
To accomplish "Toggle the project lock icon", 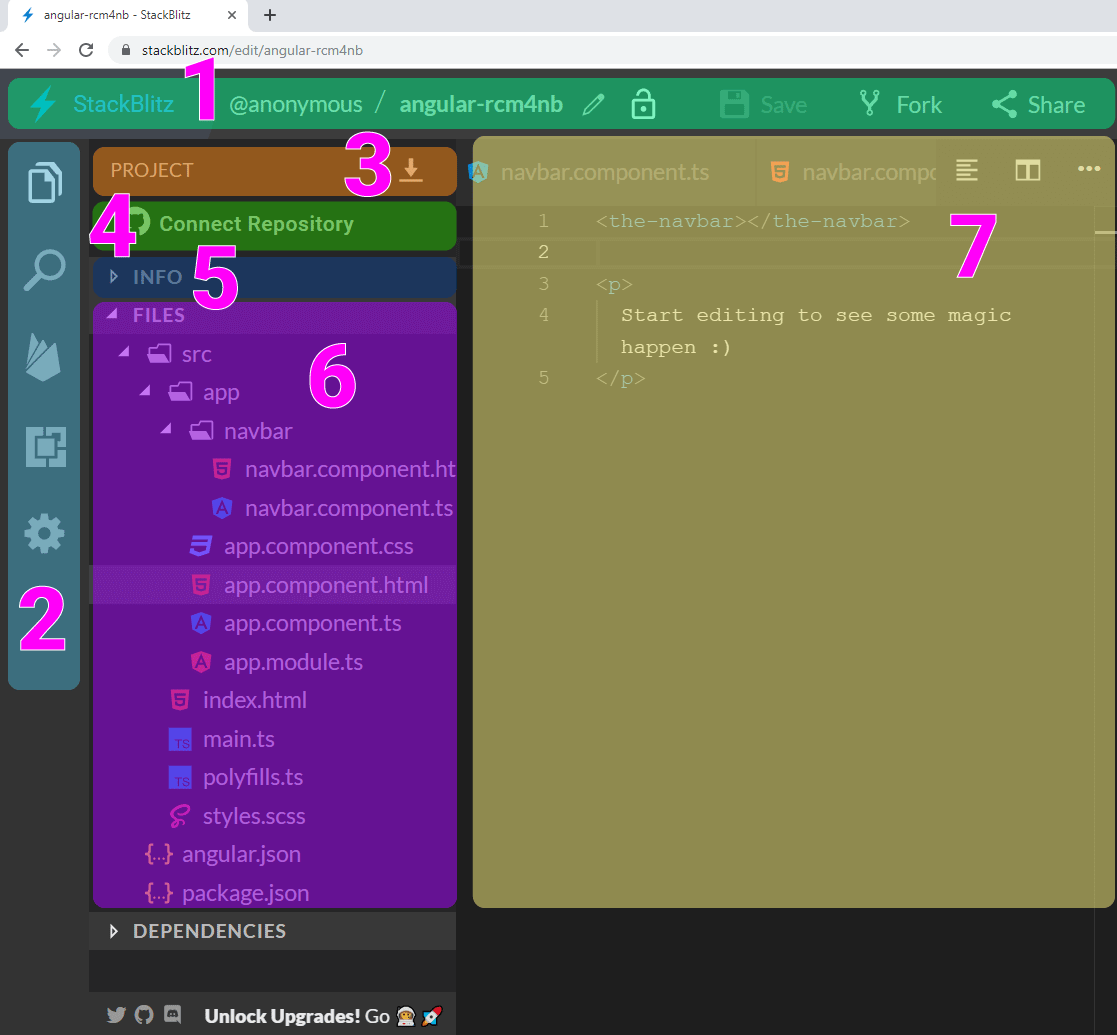I will [x=643, y=104].
